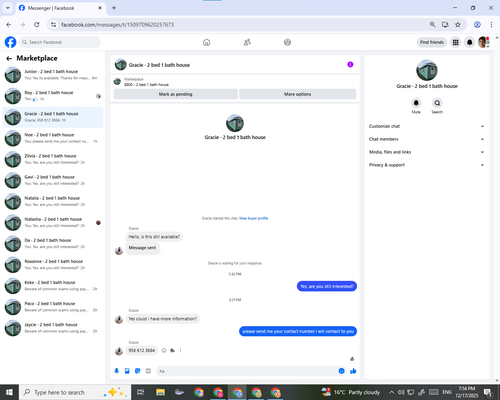
Task: Focus the Search Facebook box
Action: [x=60, y=42]
